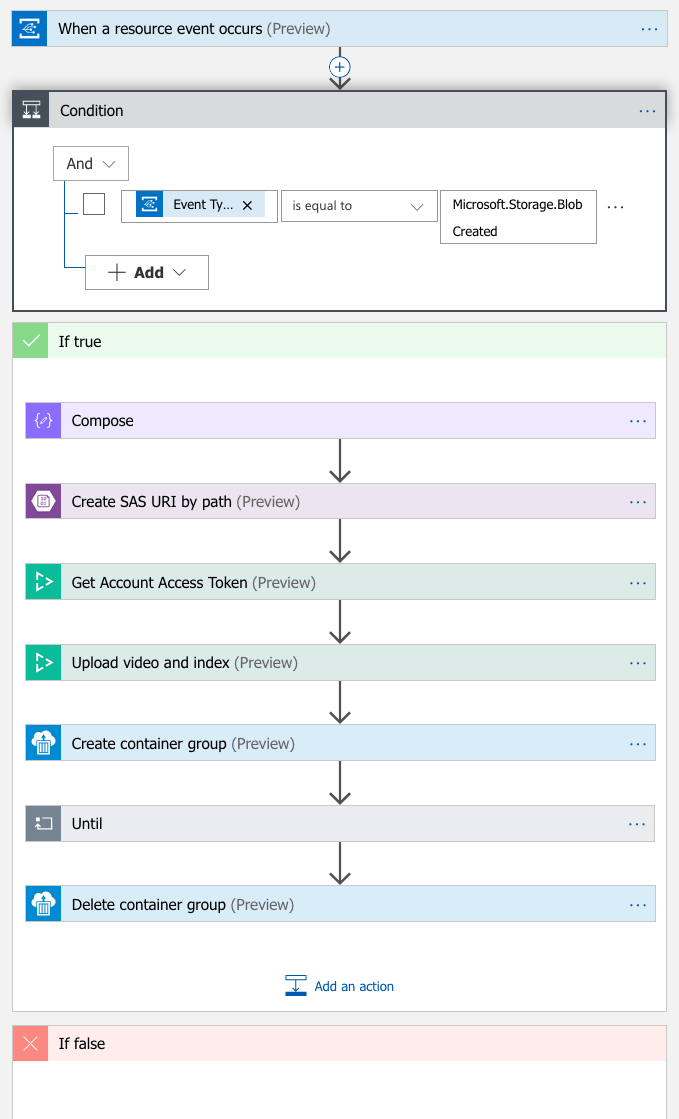Screen dimensions: 679x1119
Task: Click the Add an action link
Action: click(x=353, y=985)
